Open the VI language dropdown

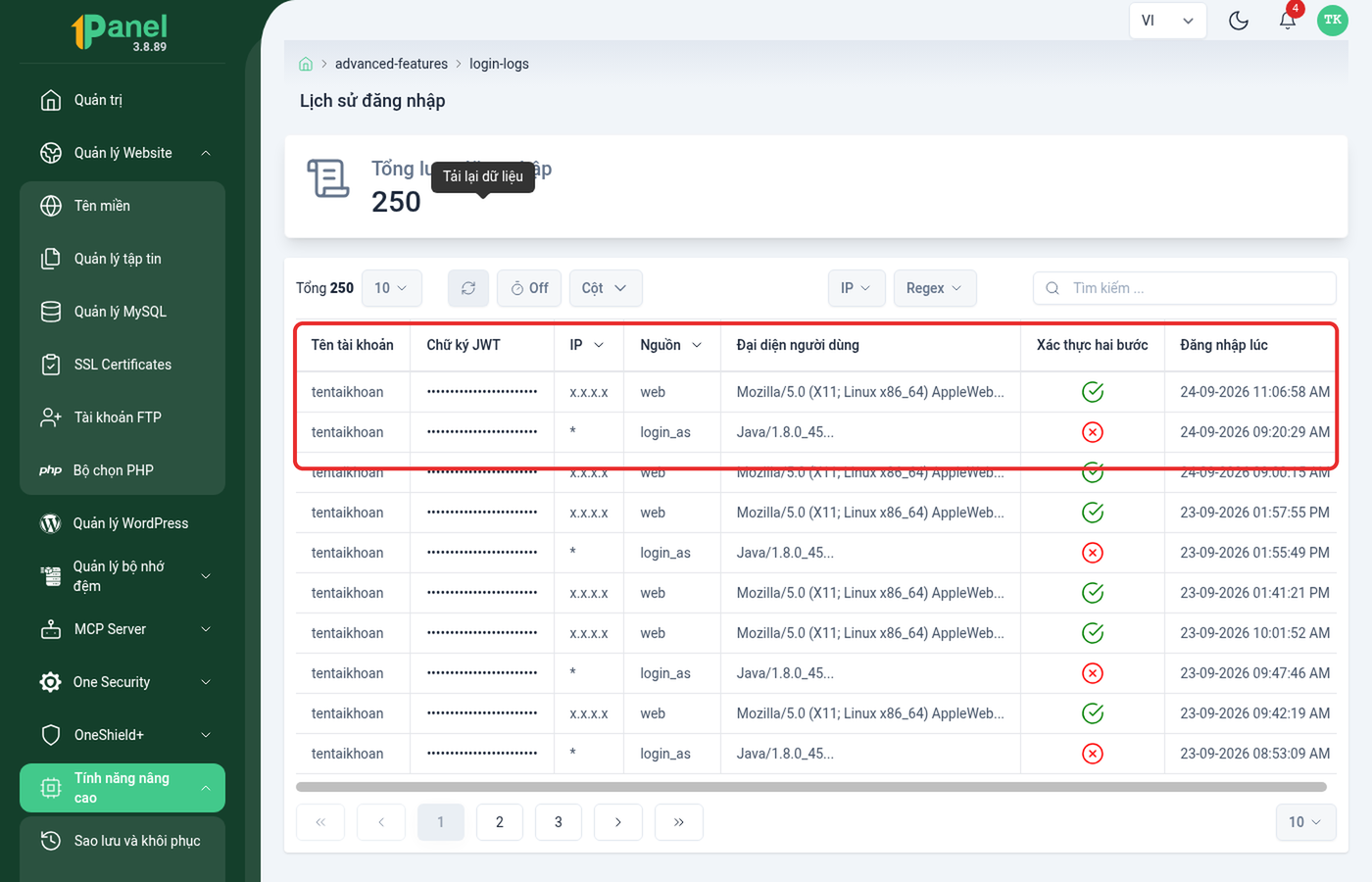pos(1167,21)
